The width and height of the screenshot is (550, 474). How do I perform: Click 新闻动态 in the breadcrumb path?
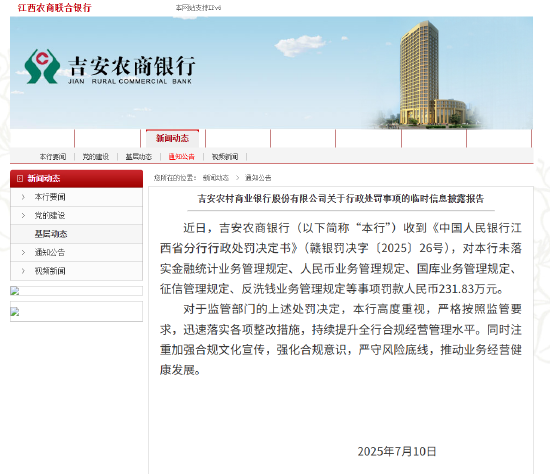coord(216,178)
